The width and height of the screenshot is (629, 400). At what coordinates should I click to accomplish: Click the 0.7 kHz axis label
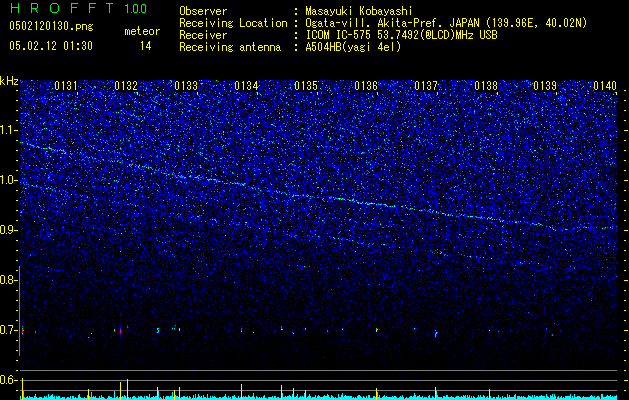tap(8, 330)
